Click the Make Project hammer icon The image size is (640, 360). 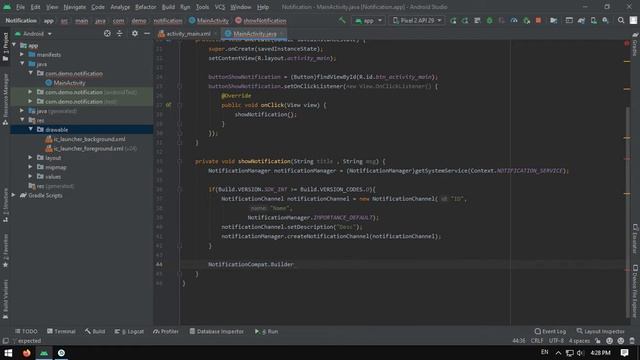(342, 20)
